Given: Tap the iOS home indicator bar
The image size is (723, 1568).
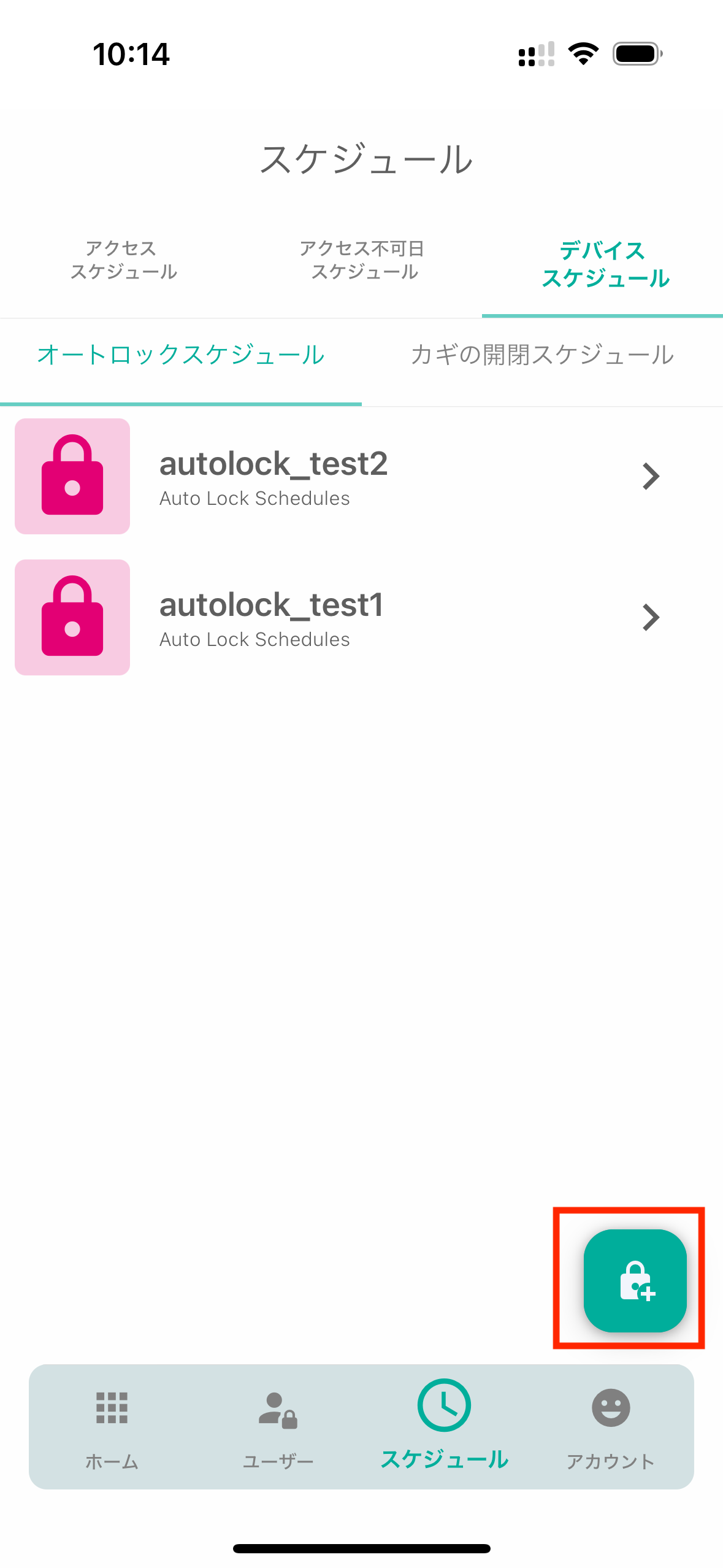Looking at the screenshot, I should click(361, 1548).
